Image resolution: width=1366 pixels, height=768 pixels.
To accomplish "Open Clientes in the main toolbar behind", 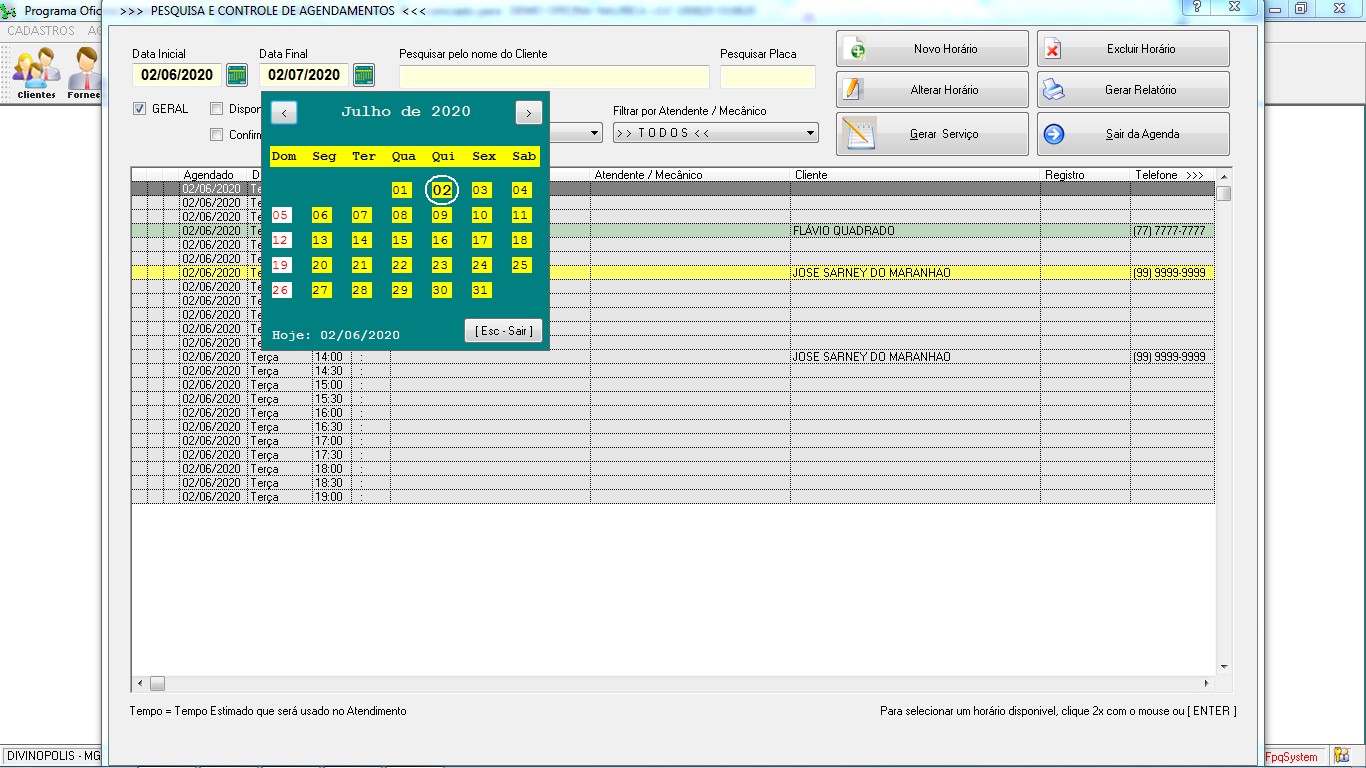I will coord(37,73).
